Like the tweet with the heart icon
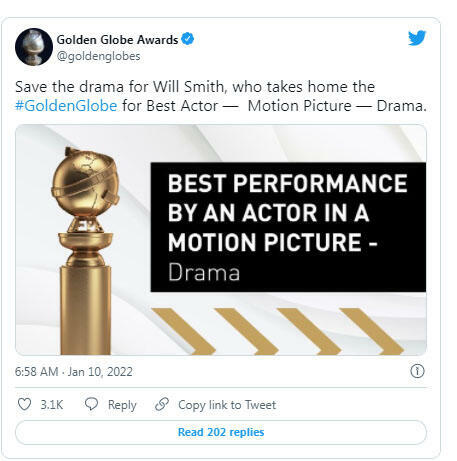The image size is (457, 461). (x=24, y=404)
